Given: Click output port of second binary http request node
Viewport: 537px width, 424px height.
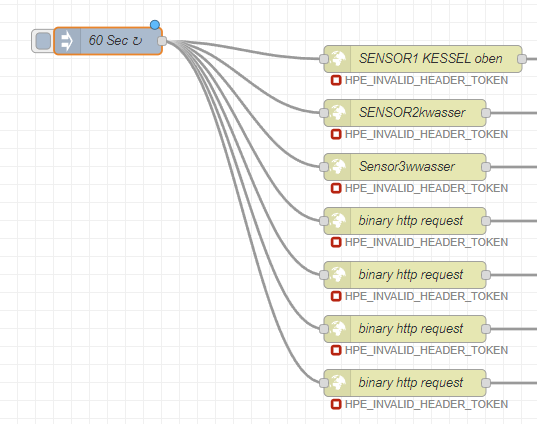Looking at the screenshot, I should 486,275.
